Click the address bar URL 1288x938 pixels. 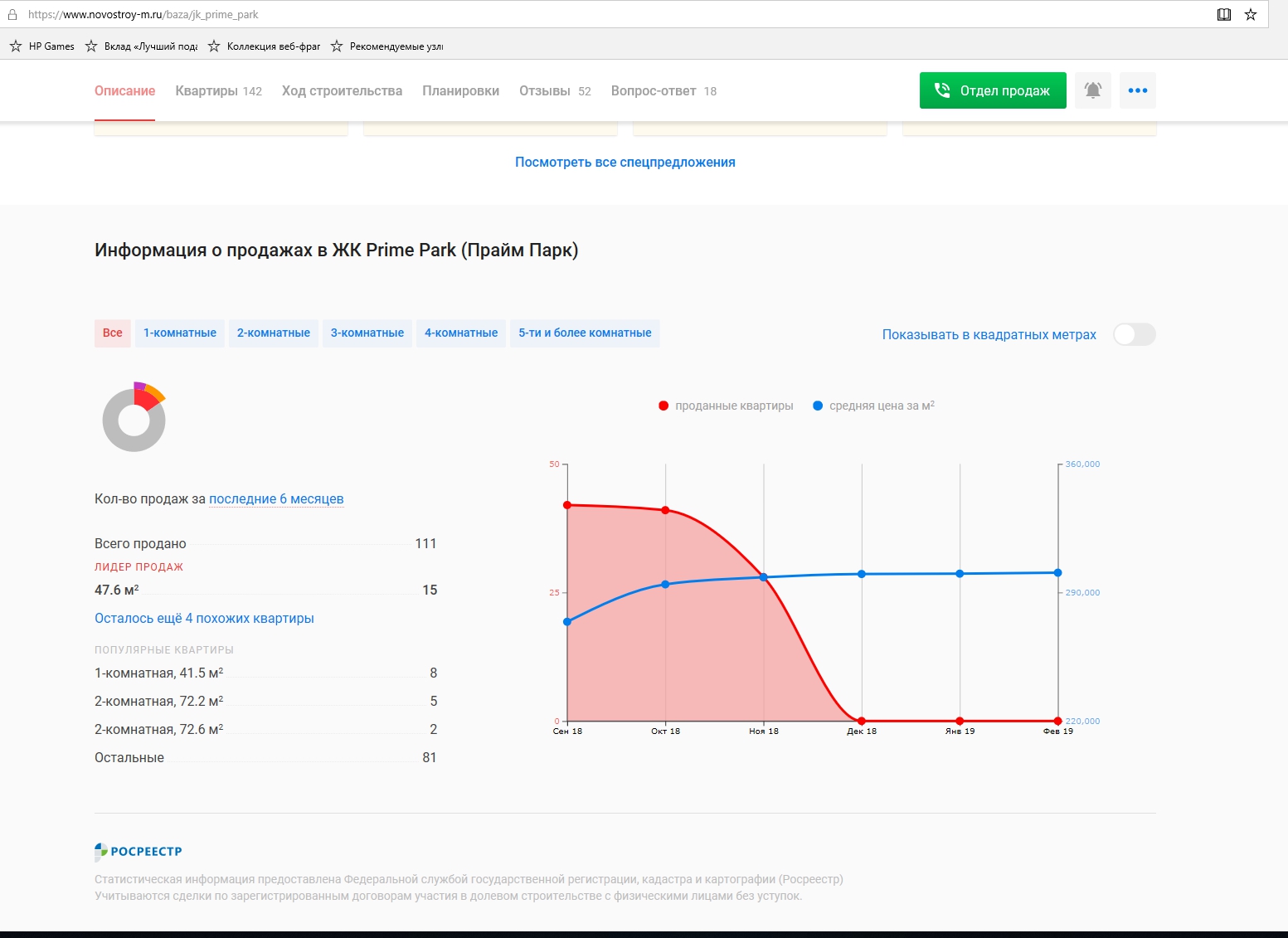[x=143, y=15]
